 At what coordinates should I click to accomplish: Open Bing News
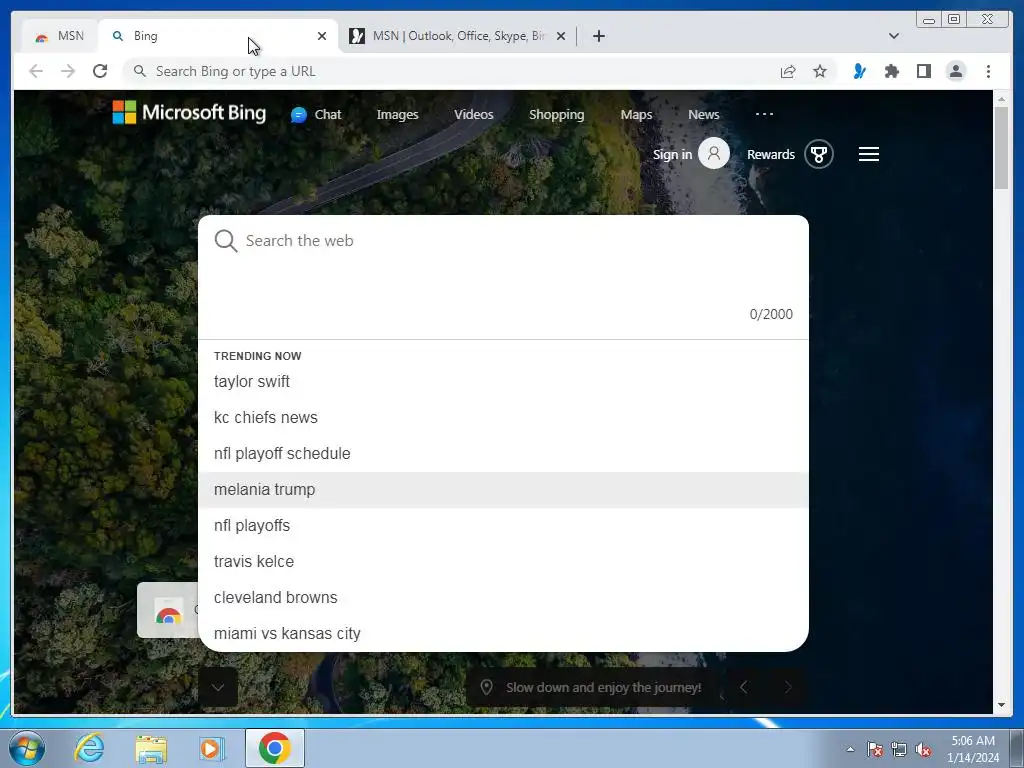click(x=703, y=114)
